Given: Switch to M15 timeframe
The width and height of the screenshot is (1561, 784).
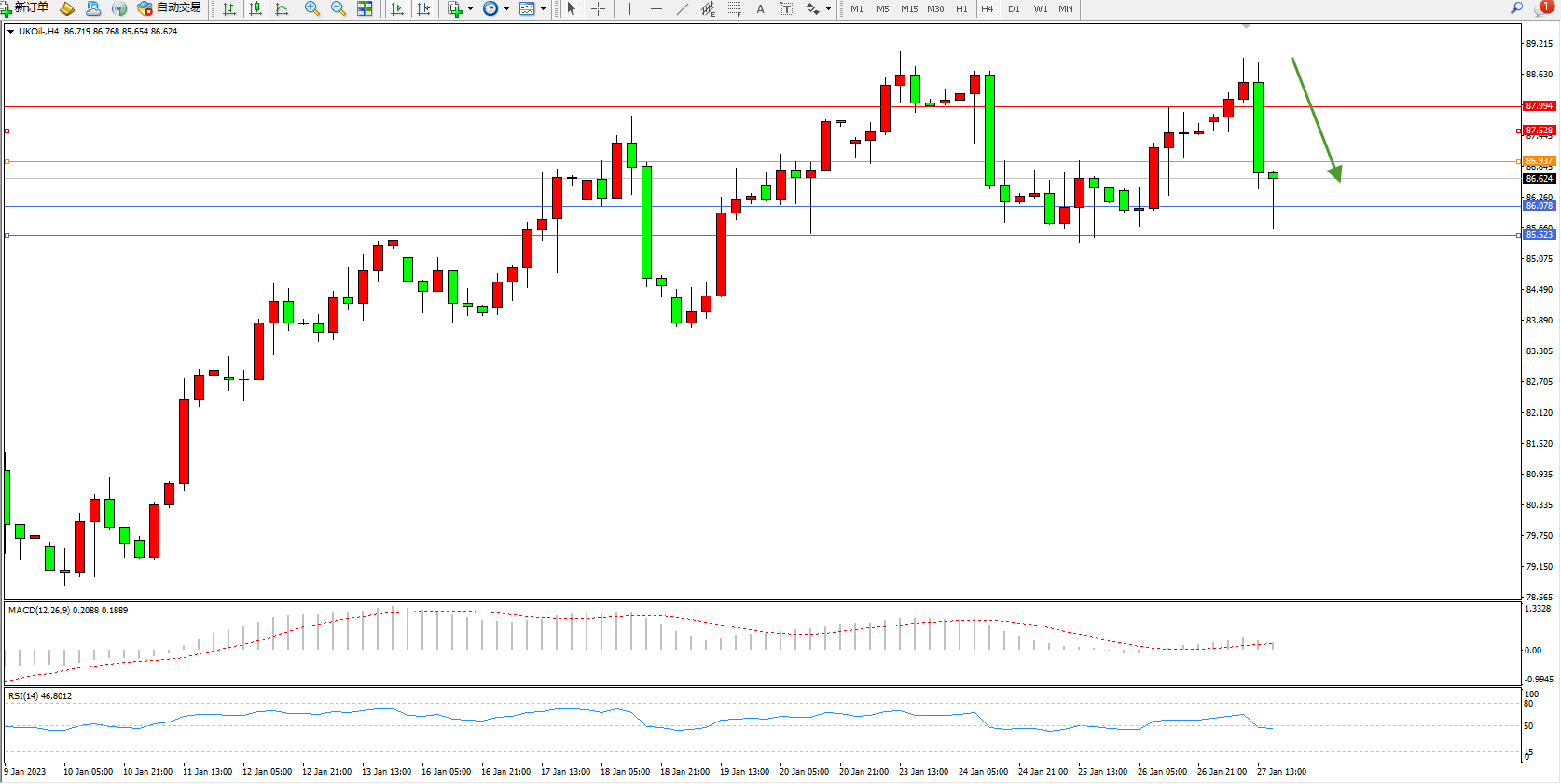Looking at the screenshot, I should coord(908,8).
